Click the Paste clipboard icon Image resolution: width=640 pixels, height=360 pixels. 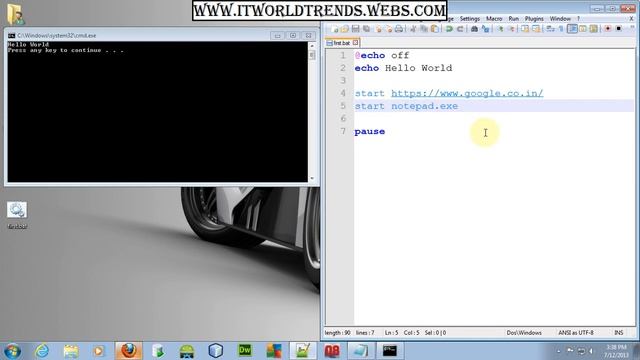(x=435, y=29)
